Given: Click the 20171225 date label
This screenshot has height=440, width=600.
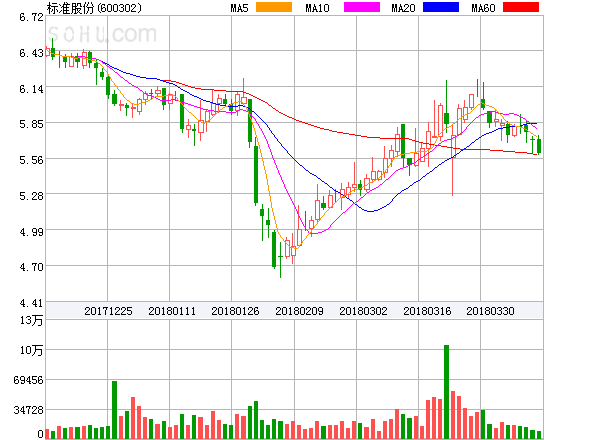Looking at the screenshot, I should coord(108,311).
